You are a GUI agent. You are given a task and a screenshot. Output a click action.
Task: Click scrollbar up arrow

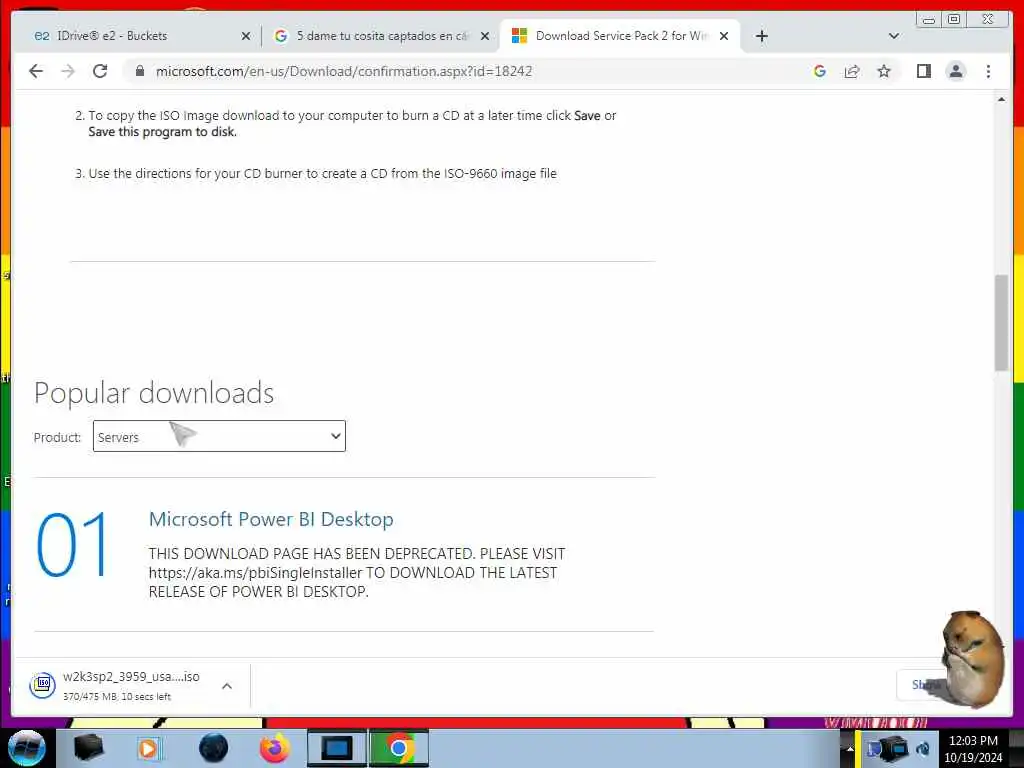click(x=1001, y=99)
